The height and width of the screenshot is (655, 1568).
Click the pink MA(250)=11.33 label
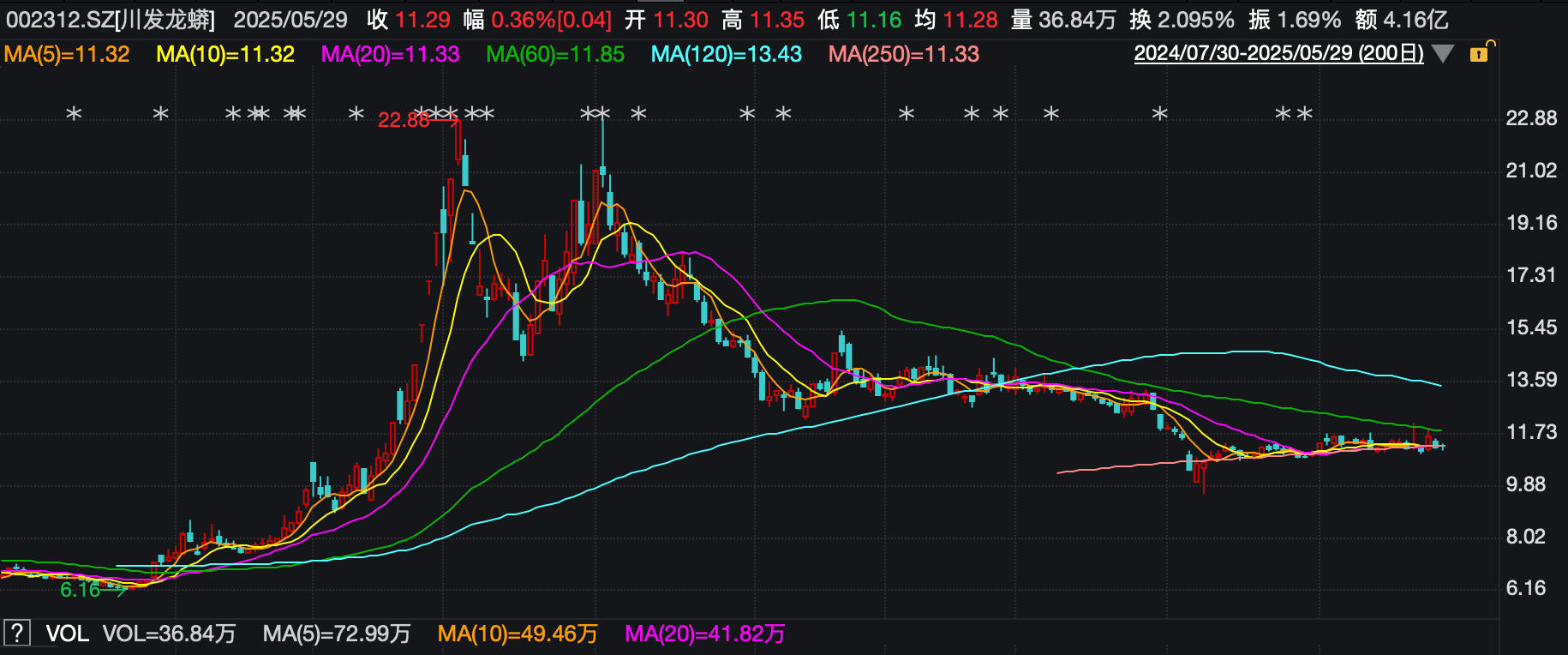click(904, 54)
